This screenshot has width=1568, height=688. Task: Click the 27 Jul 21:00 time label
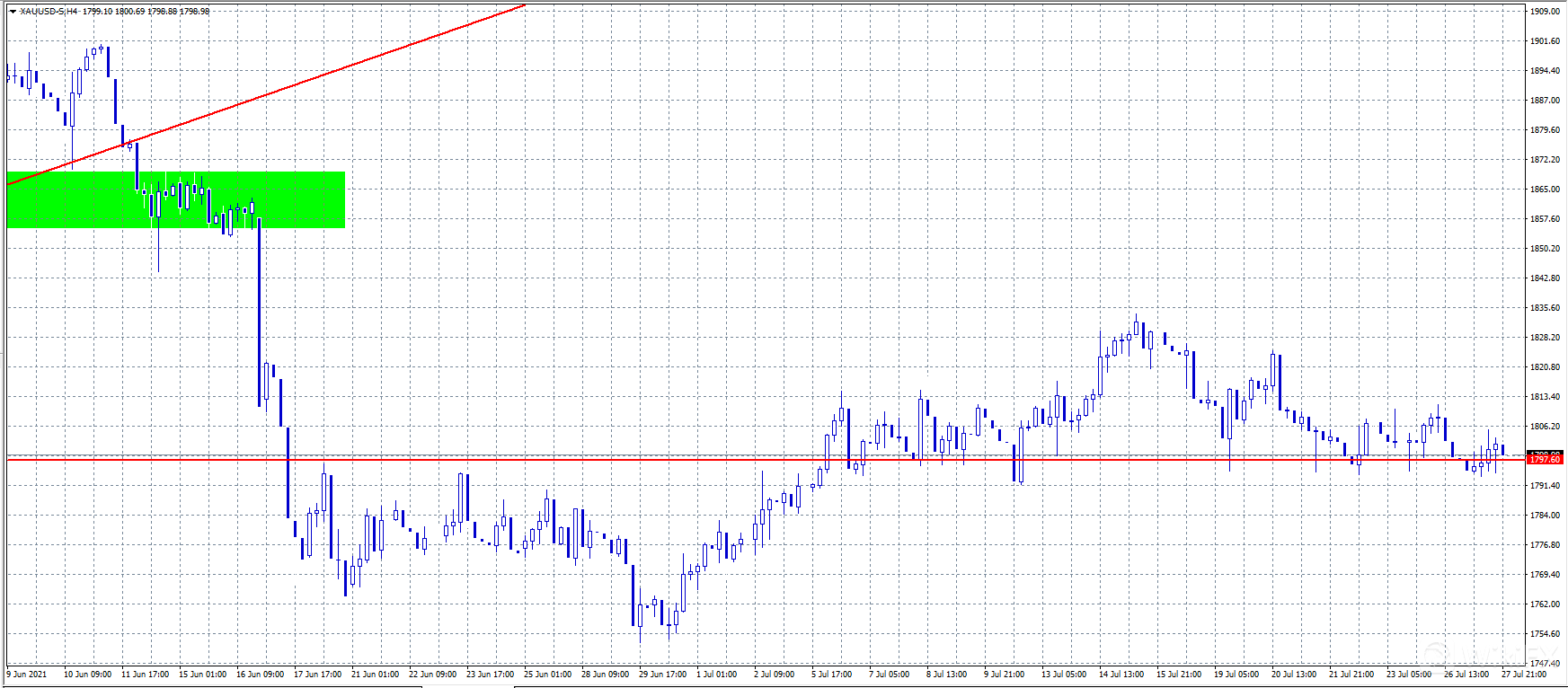click(x=1524, y=675)
